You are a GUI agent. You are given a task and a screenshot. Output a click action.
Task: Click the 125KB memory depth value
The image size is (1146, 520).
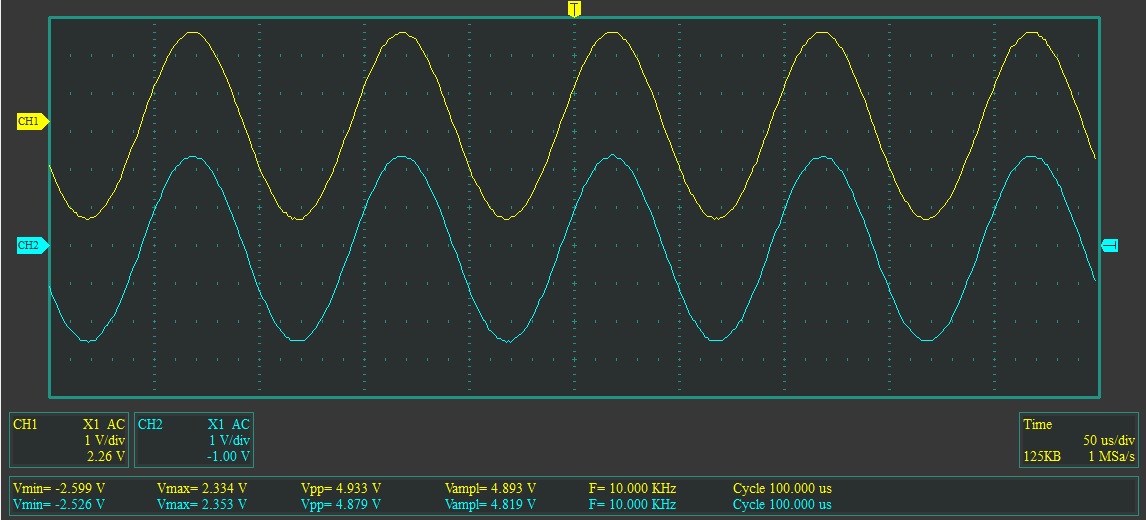(1041, 457)
